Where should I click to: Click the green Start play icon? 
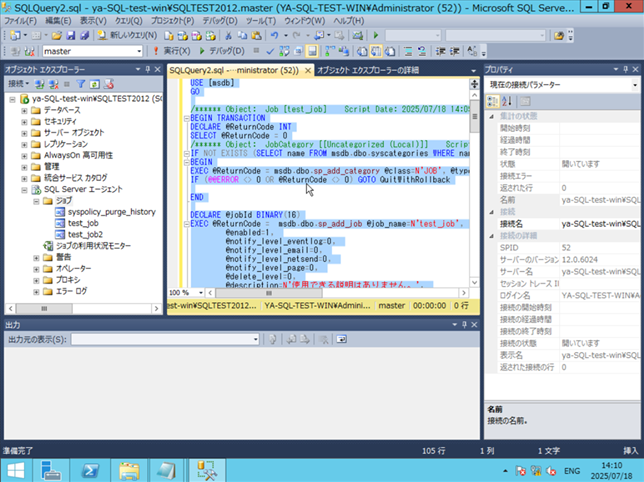pos(376,36)
